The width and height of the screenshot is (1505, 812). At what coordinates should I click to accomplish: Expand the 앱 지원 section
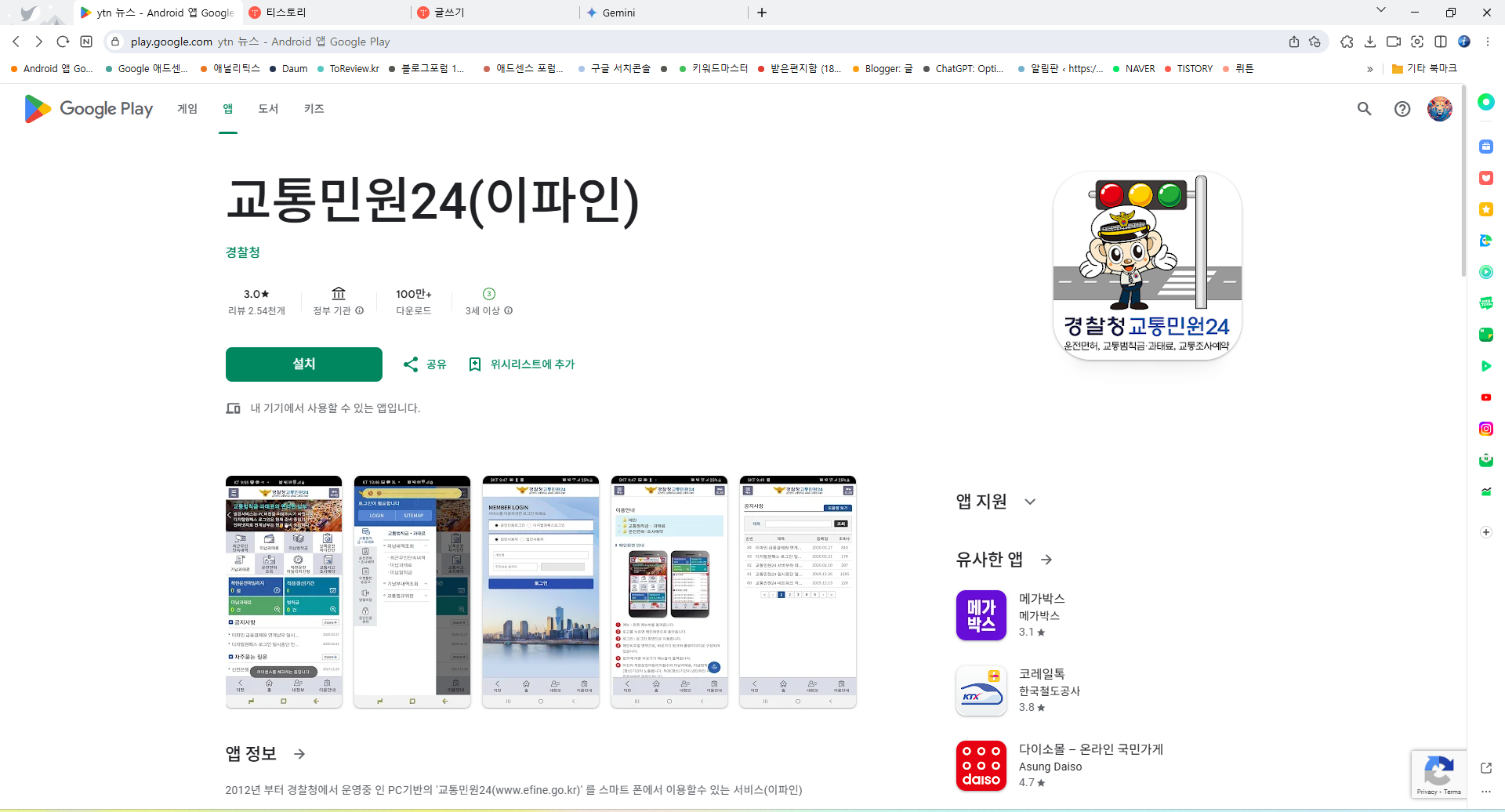pyautogui.click(x=1030, y=502)
